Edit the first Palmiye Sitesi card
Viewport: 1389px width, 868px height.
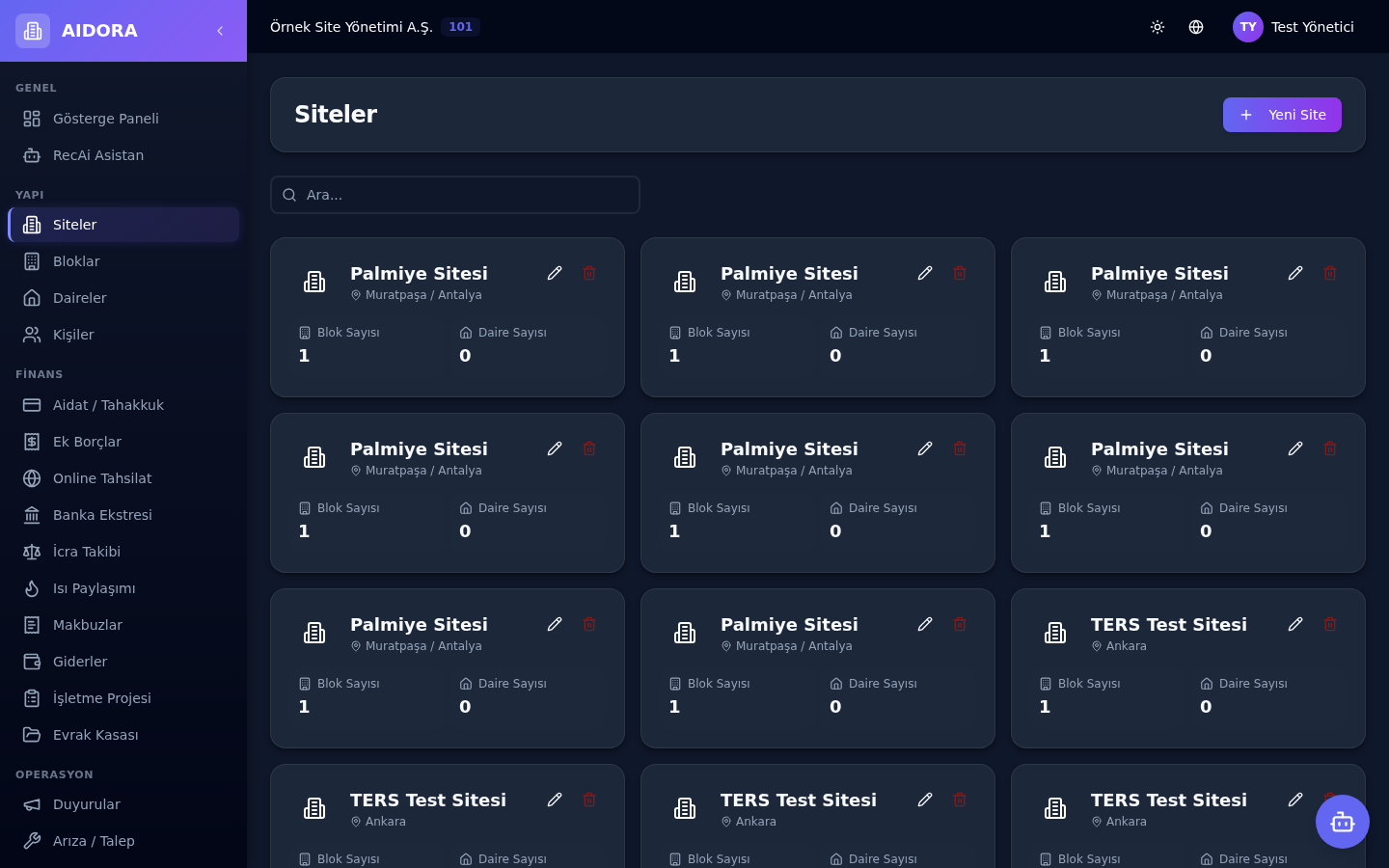(555, 273)
